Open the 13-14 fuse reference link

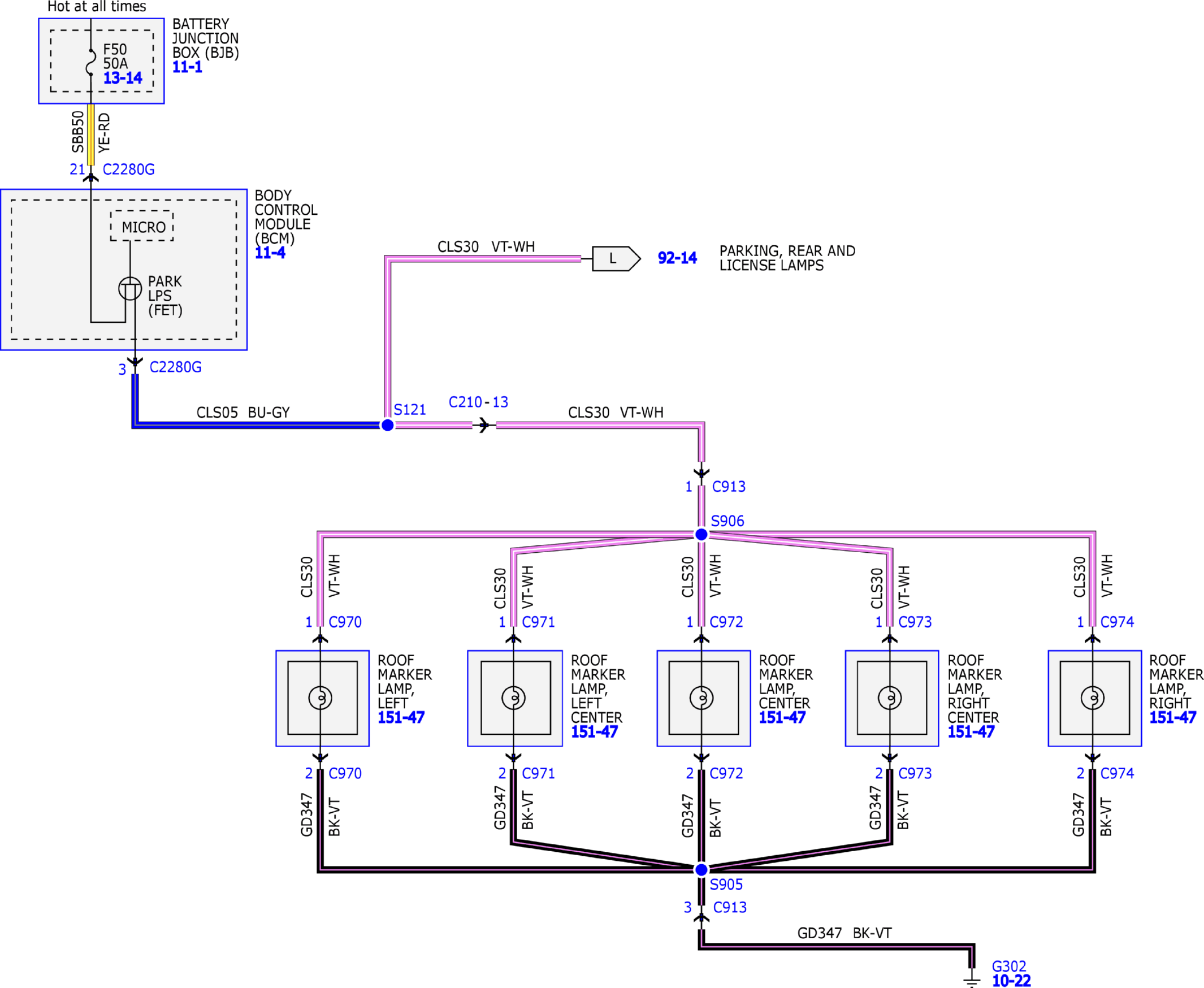(x=123, y=78)
